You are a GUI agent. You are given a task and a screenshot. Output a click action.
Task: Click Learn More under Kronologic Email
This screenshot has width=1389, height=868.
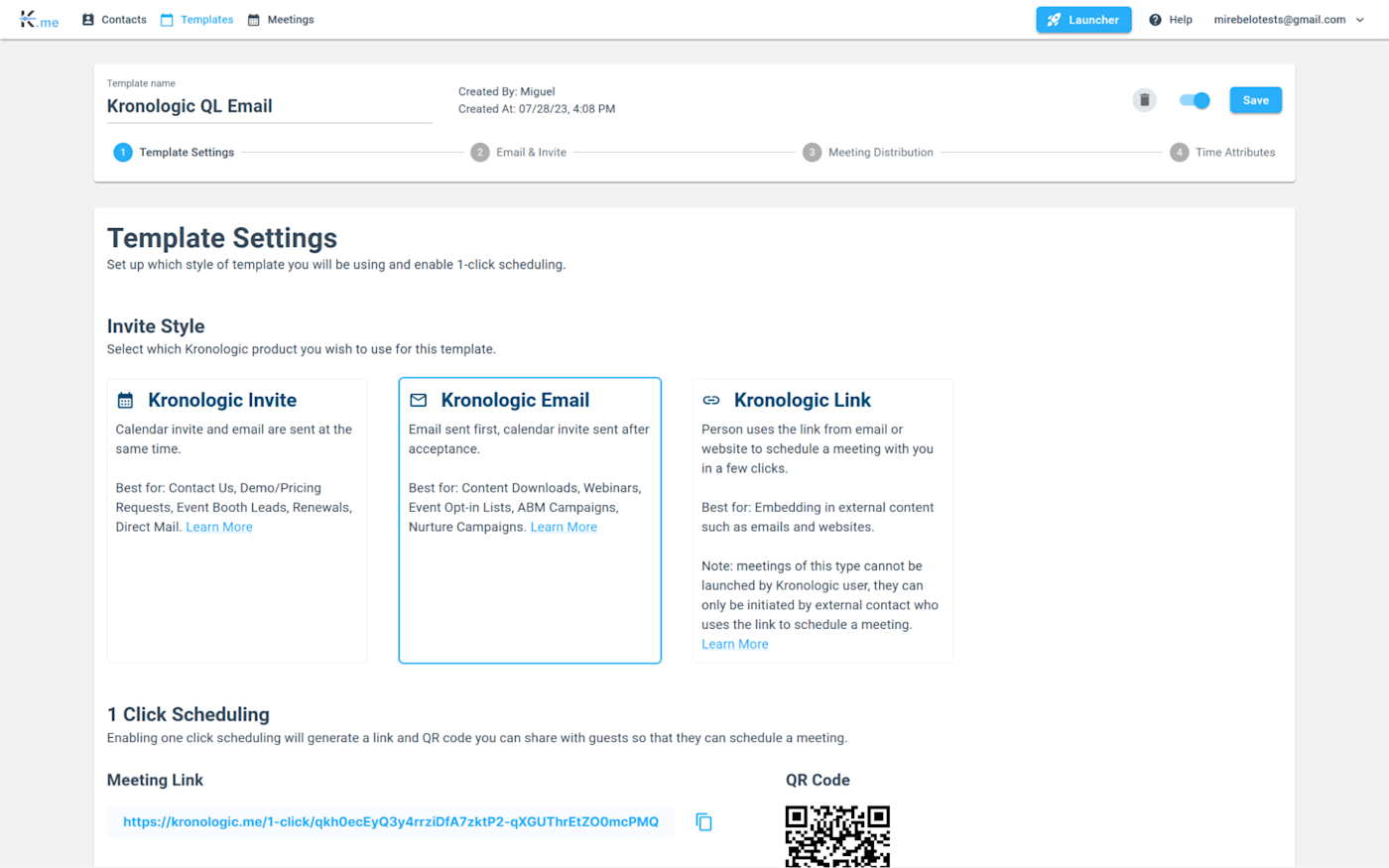tap(564, 528)
